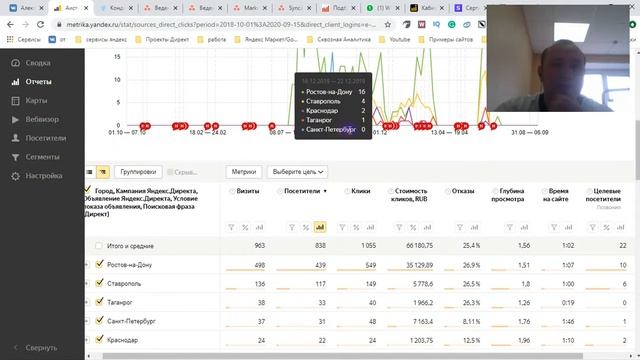Open filter for Глубина просмотра column
This screenshot has height=360, width=640.
[510, 227]
